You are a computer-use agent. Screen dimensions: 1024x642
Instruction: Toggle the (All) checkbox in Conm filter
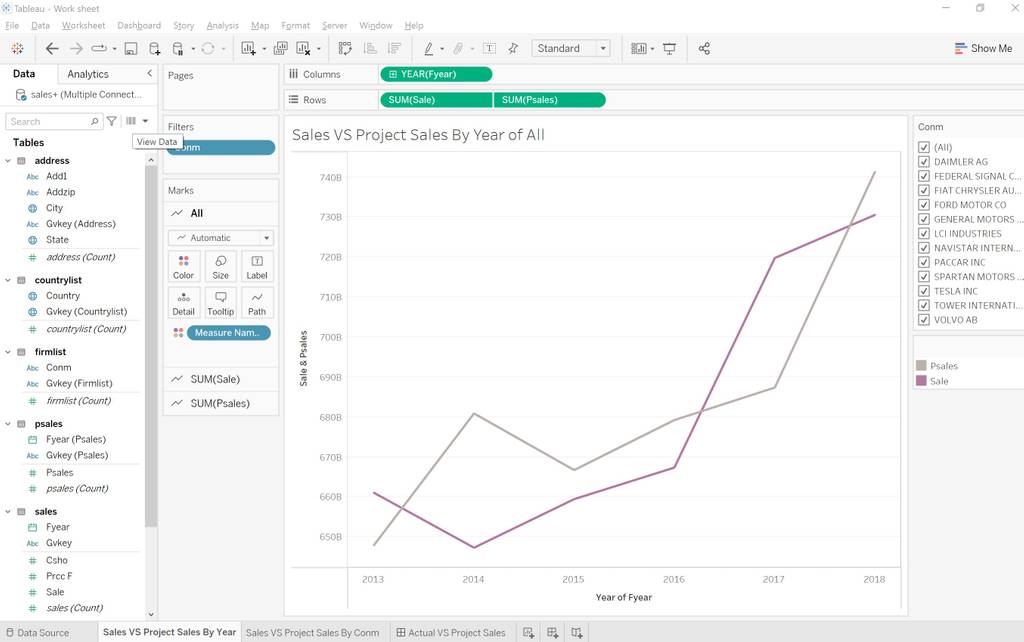pyautogui.click(x=923, y=147)
